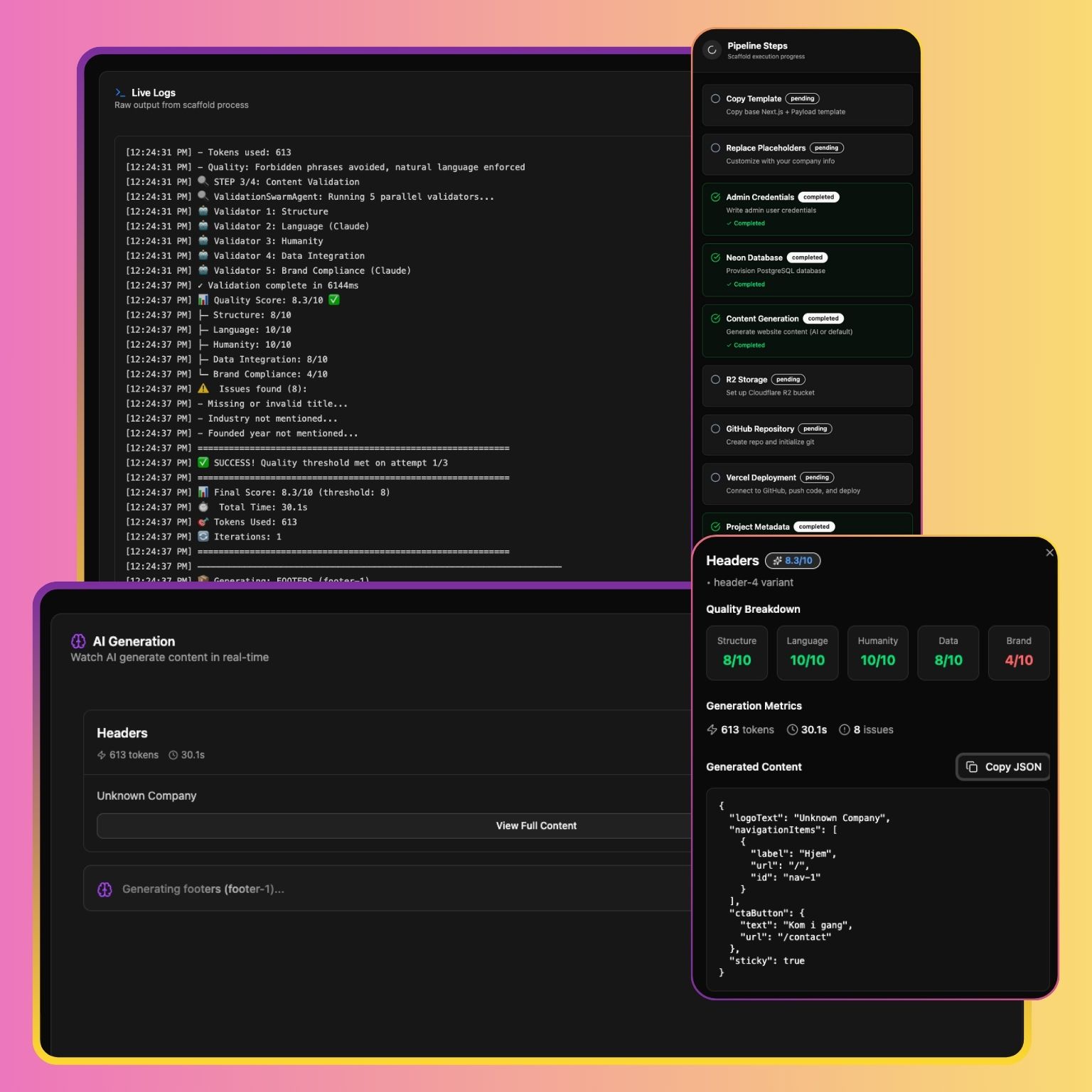Click the Replace Placeholders pending status circle
This screenshot has width=1092, height=1092.
715,148
